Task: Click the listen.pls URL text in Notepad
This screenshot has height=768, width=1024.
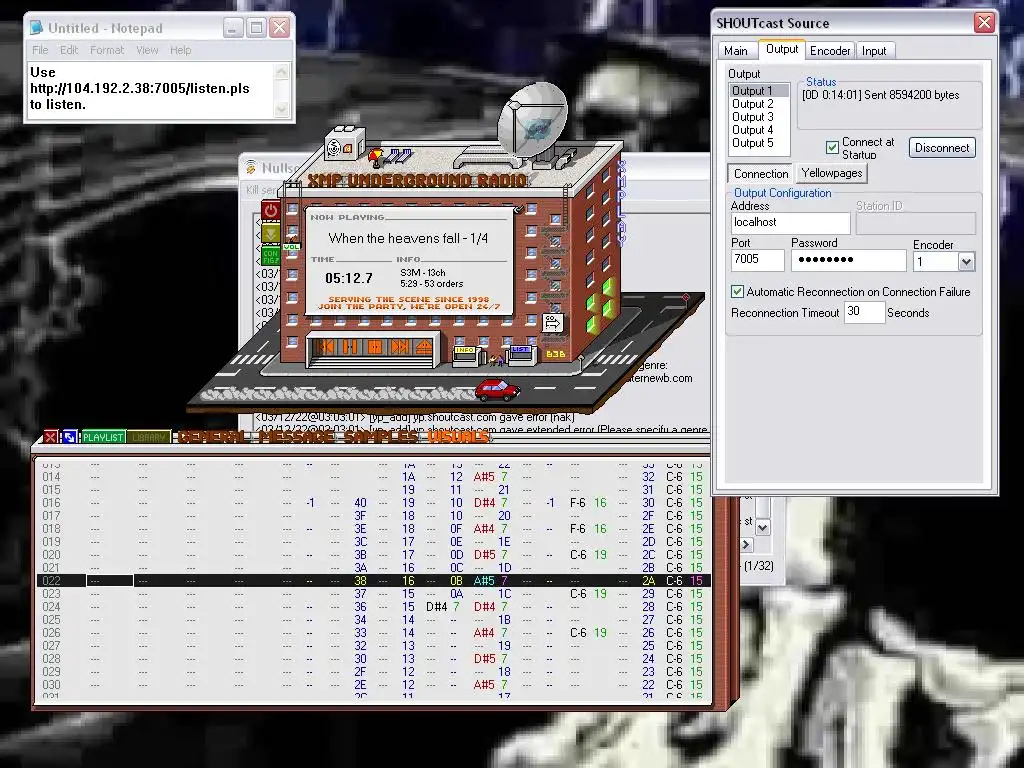Action: coord(140,88)
